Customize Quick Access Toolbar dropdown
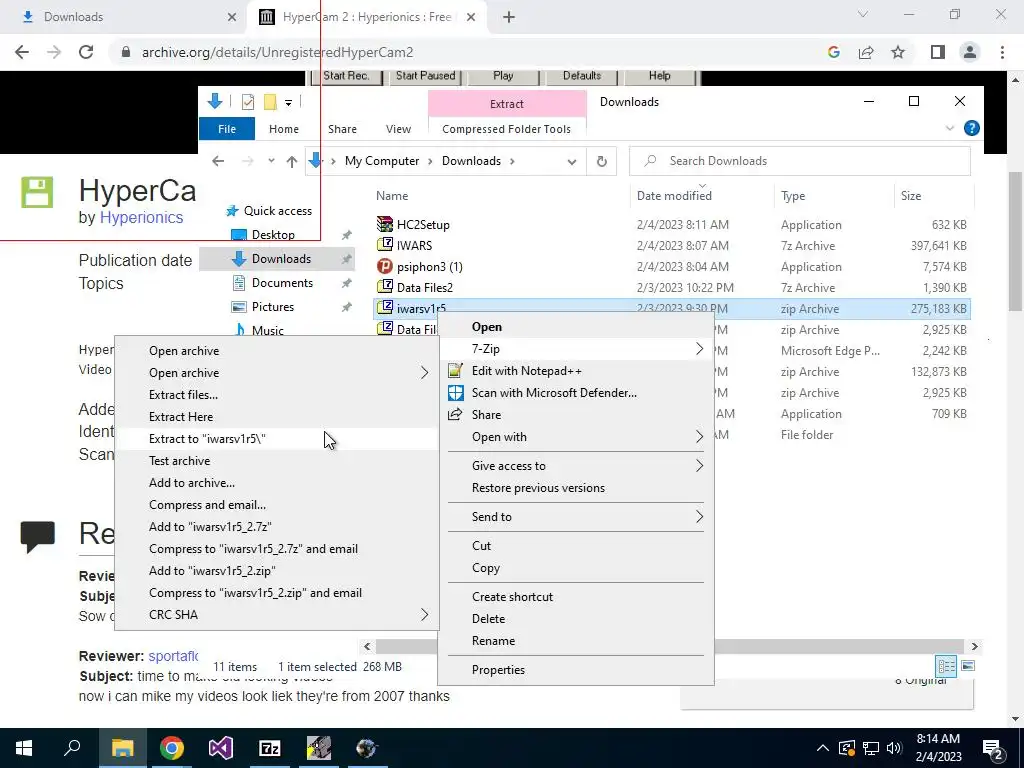The image size is (1024, 768). [288, 103]
